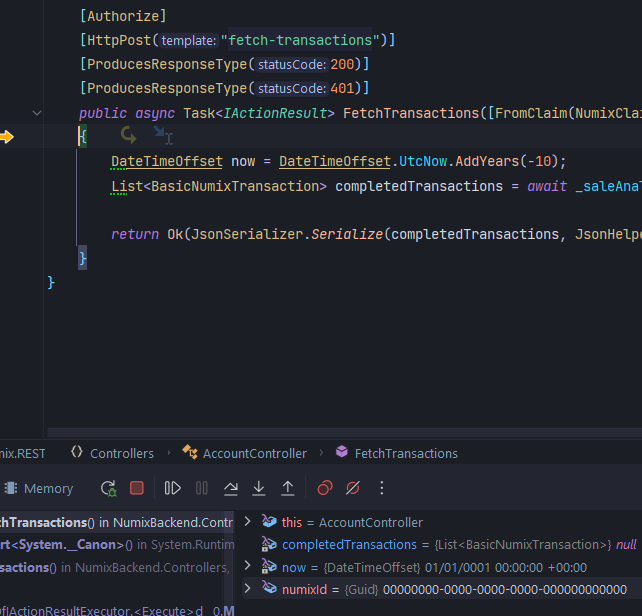Step over the current line
This screenshot has width=642, height=616.
[x=231, y=488]
